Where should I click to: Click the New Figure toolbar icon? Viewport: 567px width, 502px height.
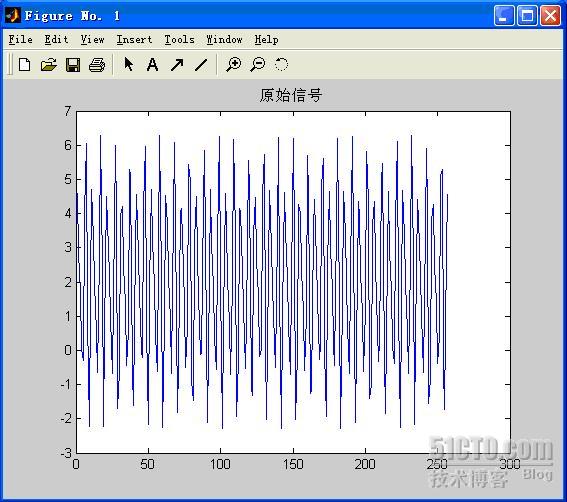click(x=25, y=65)
